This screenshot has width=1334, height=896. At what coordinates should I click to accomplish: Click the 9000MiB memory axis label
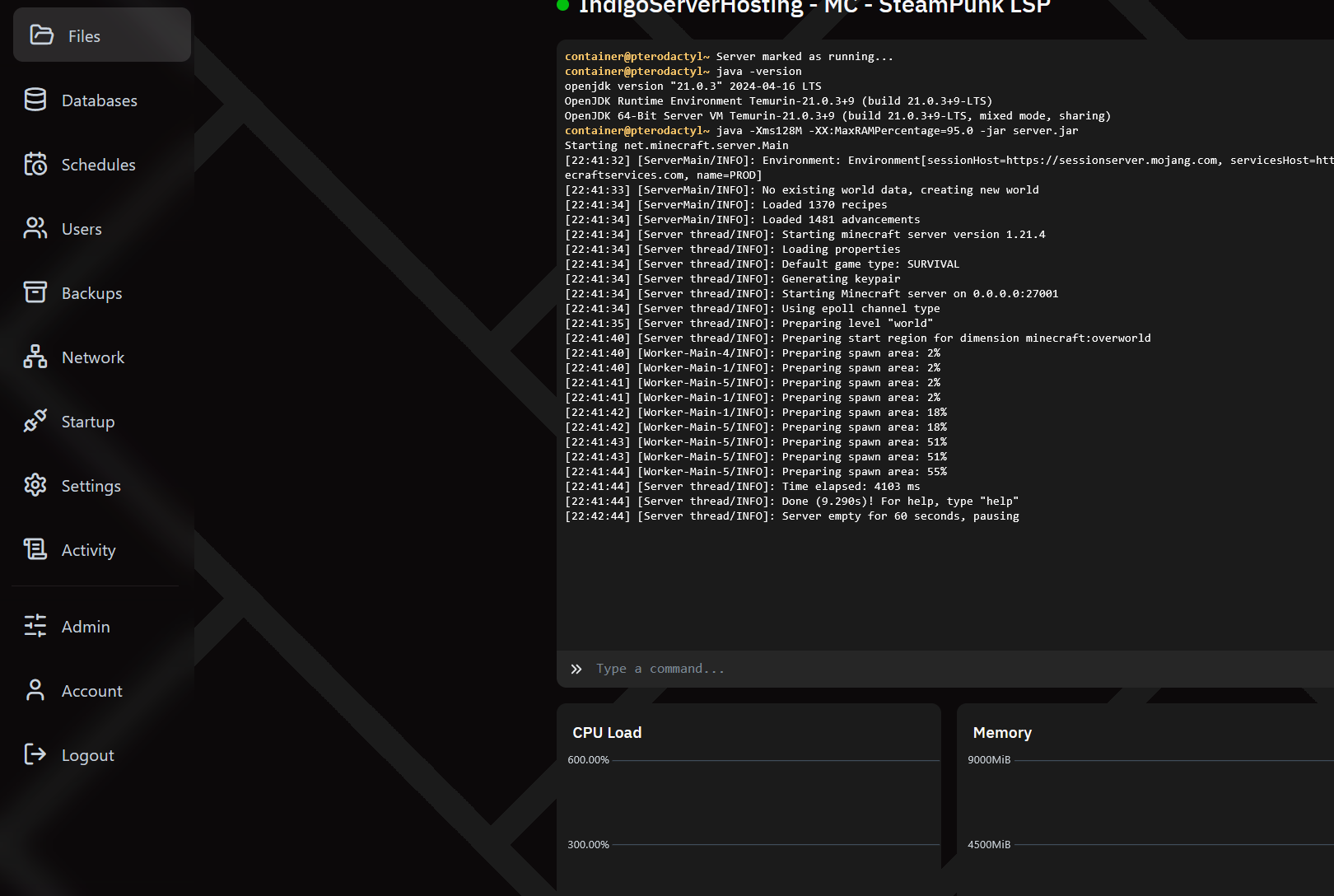[989, 759]
